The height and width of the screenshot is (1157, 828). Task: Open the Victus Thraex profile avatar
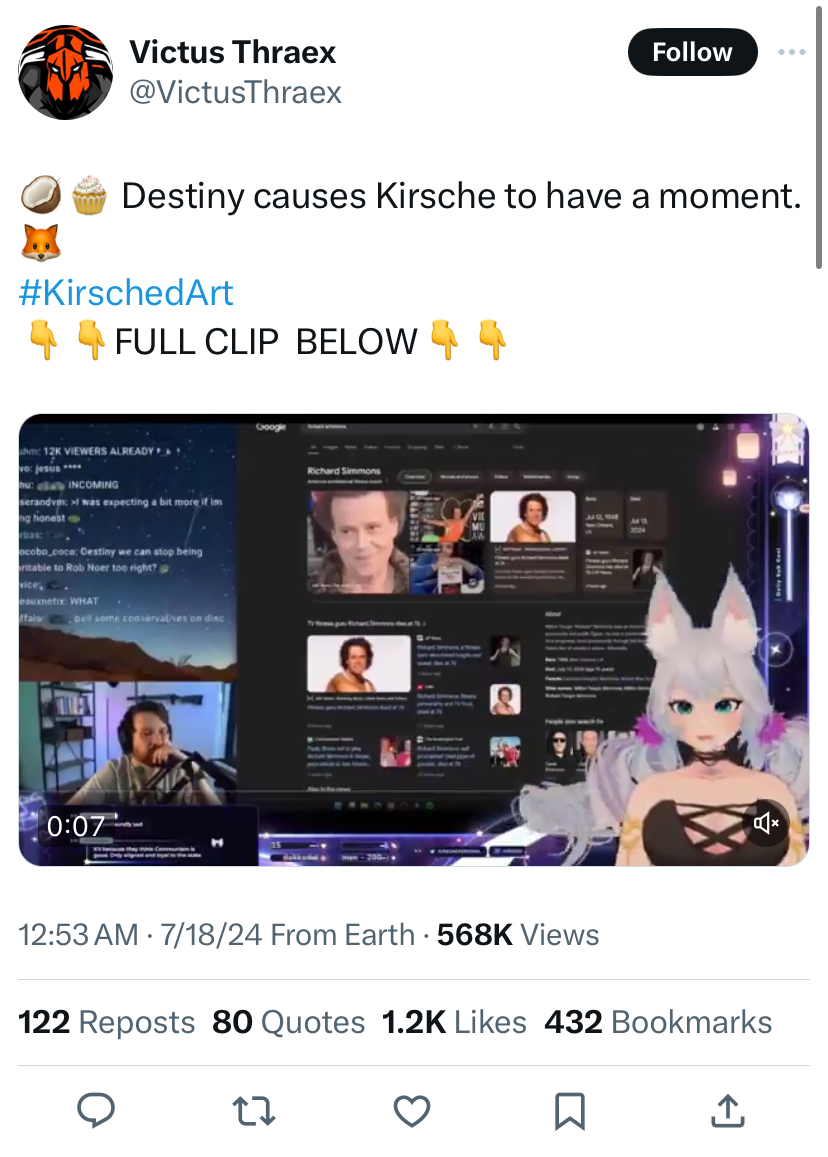click(x=65, y=72)
